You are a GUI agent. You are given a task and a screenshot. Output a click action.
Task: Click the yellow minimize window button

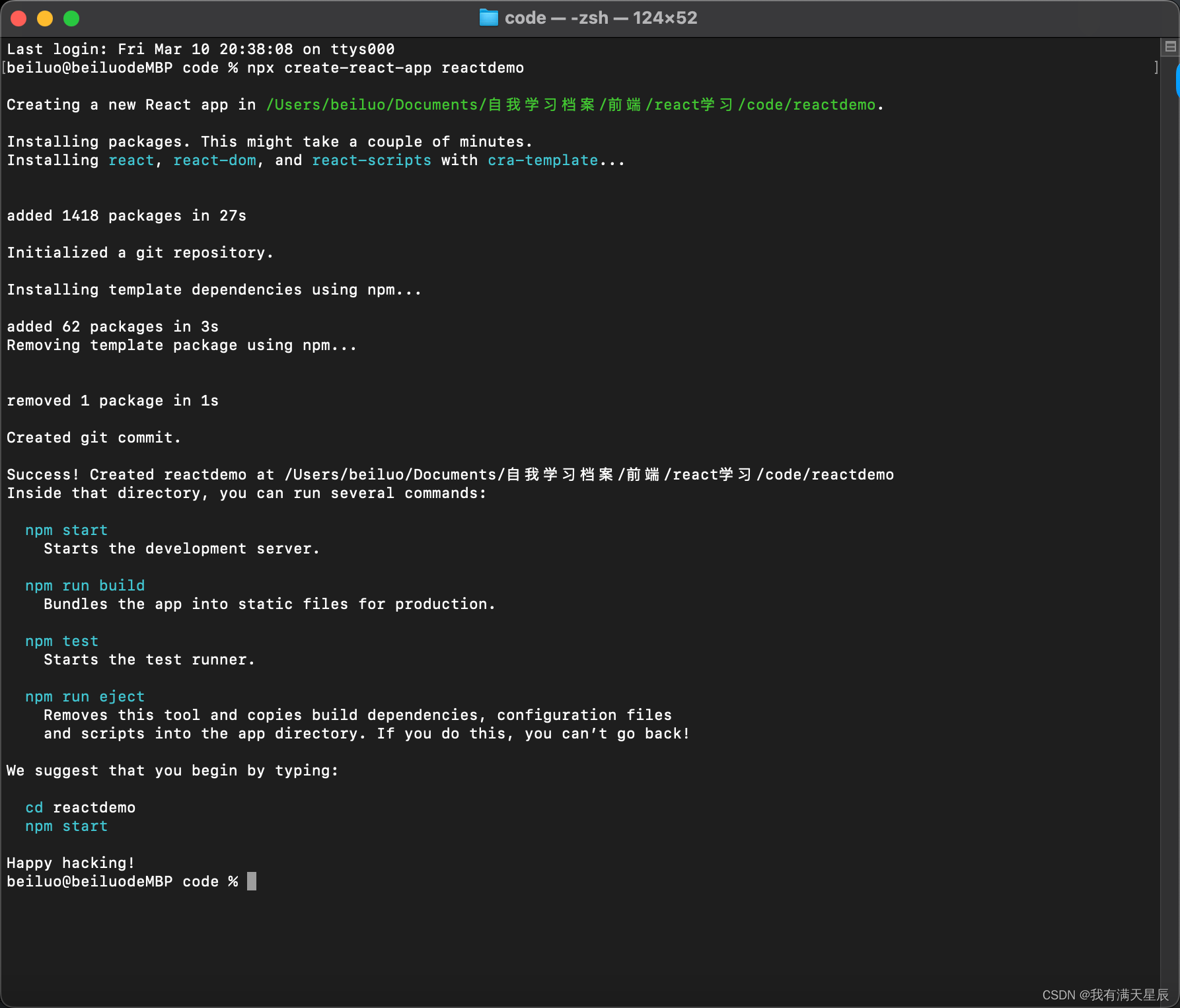point(45,18)
